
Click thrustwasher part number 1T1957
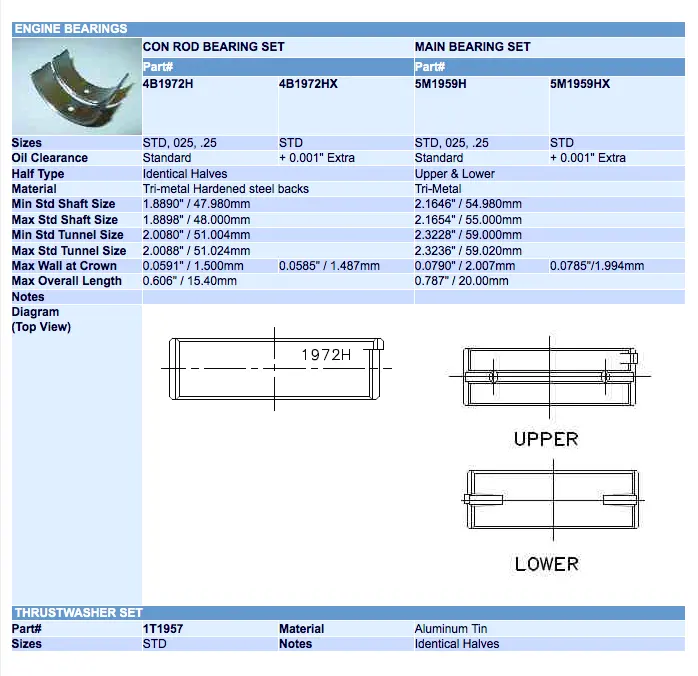(x=163, y=629)
